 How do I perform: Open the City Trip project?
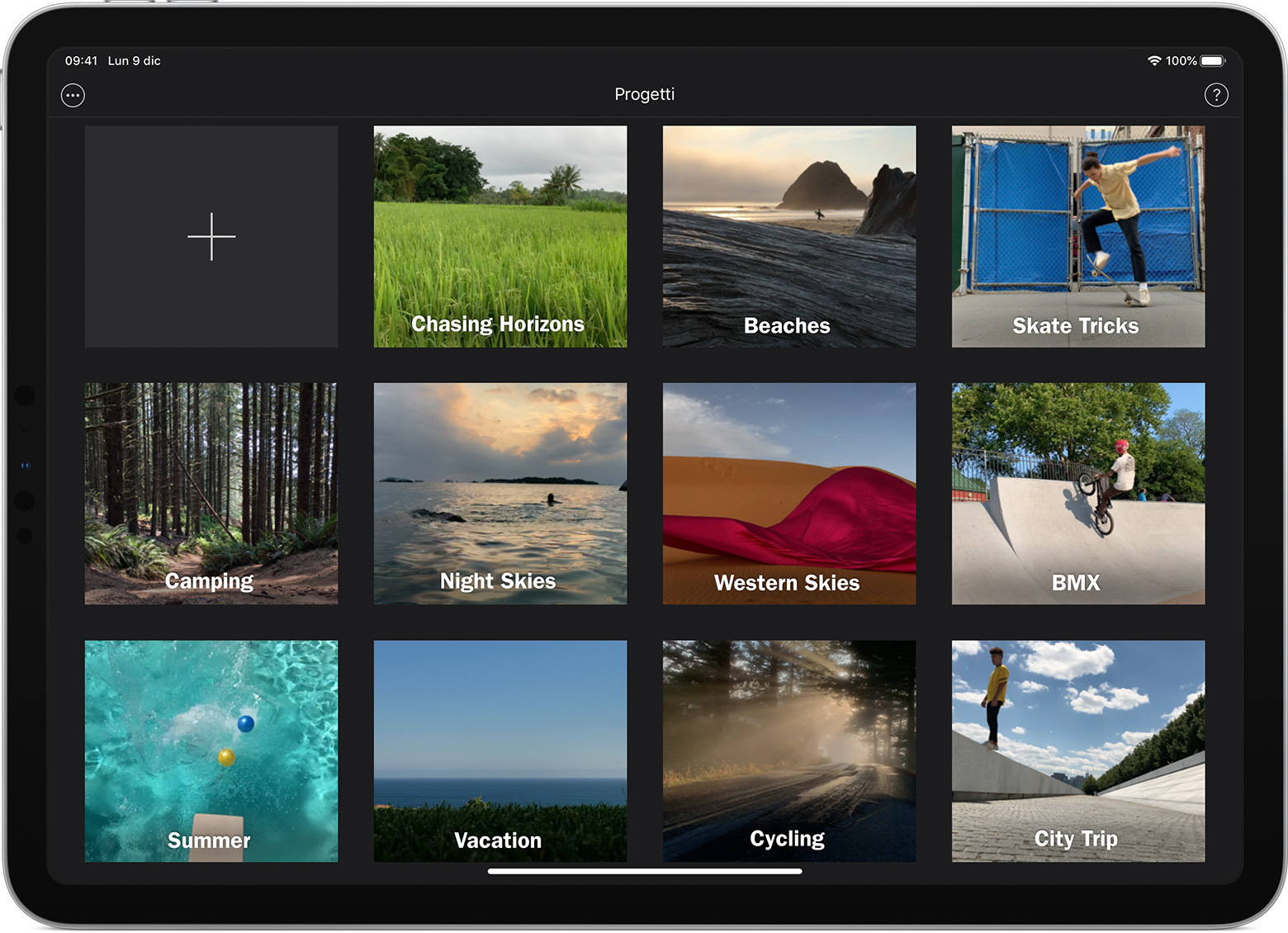[1078, 751]
